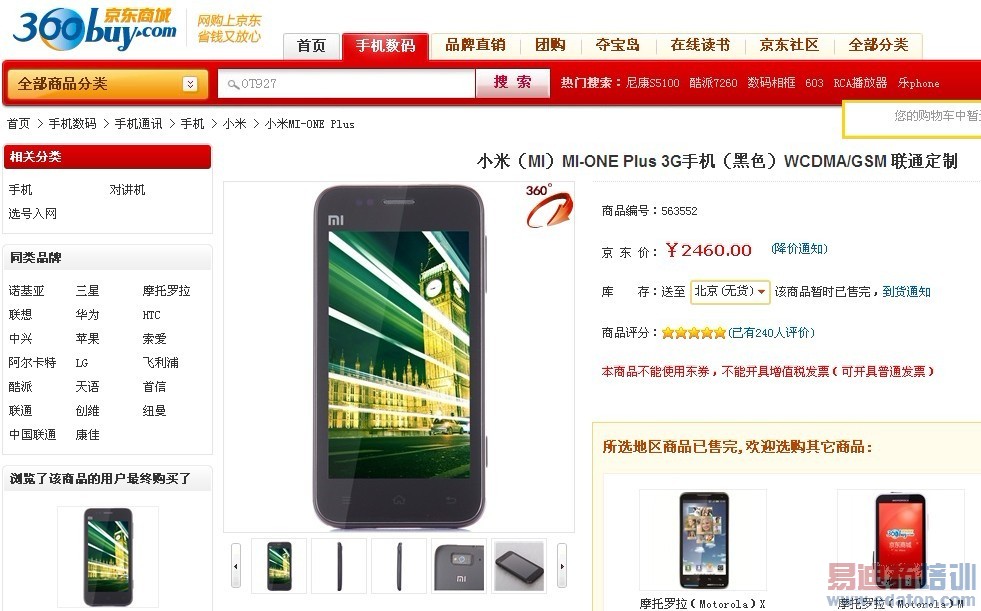Switch to the 手机数码 tab
981x611 pixels.
coord(385,46)
